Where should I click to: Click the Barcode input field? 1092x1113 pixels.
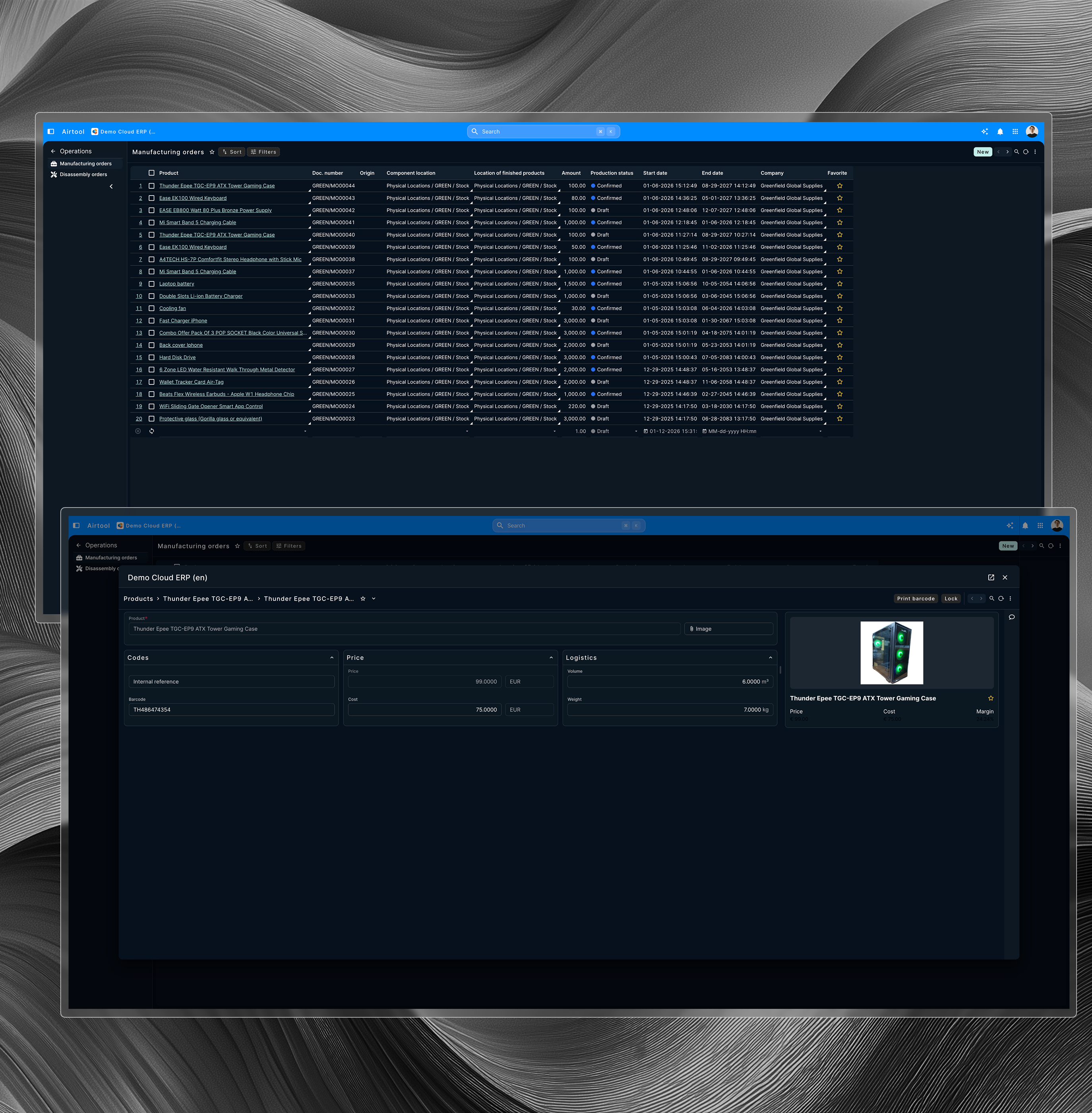click(231, 710)
